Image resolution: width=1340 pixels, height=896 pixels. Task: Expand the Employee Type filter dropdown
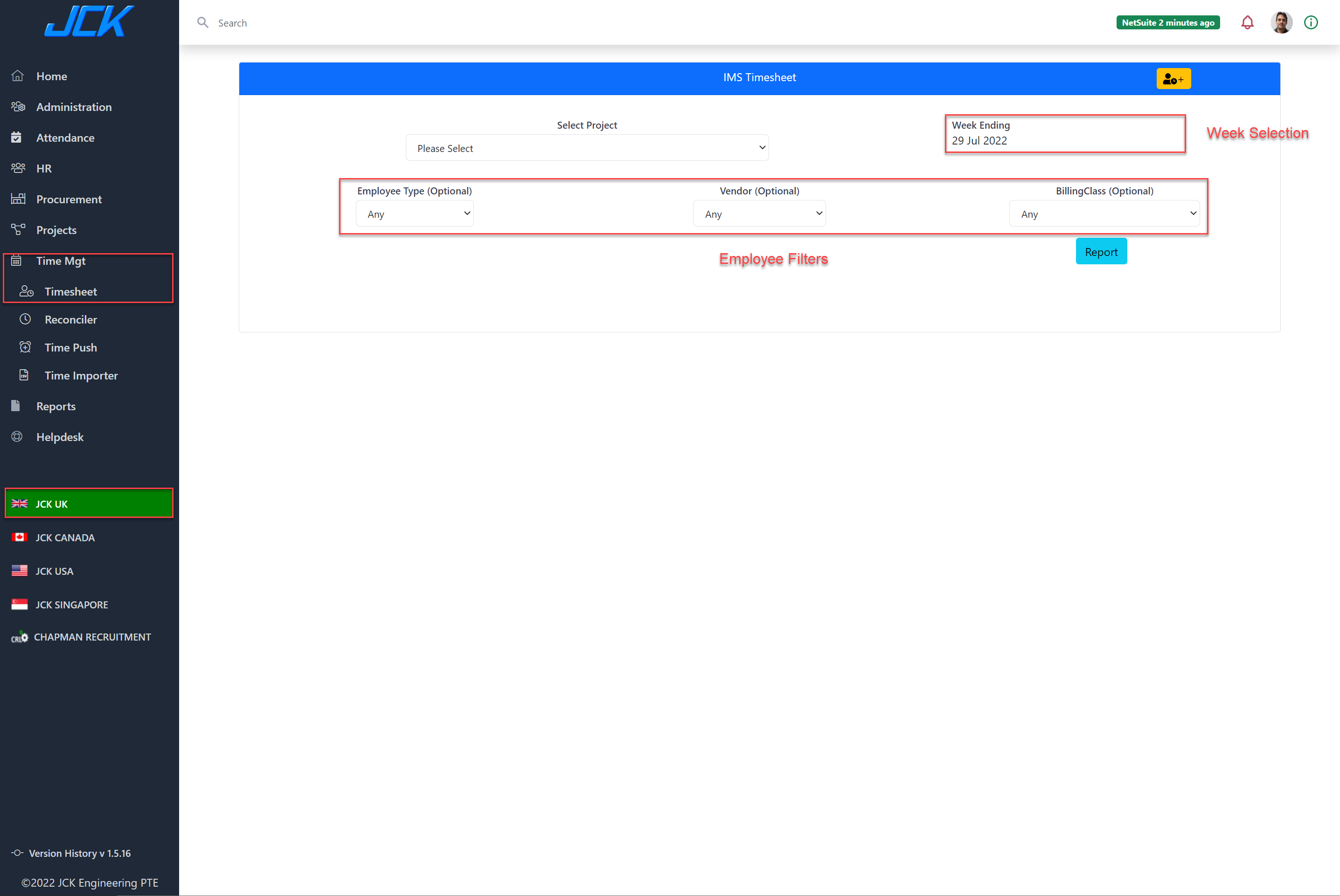[x=414, y=213]
